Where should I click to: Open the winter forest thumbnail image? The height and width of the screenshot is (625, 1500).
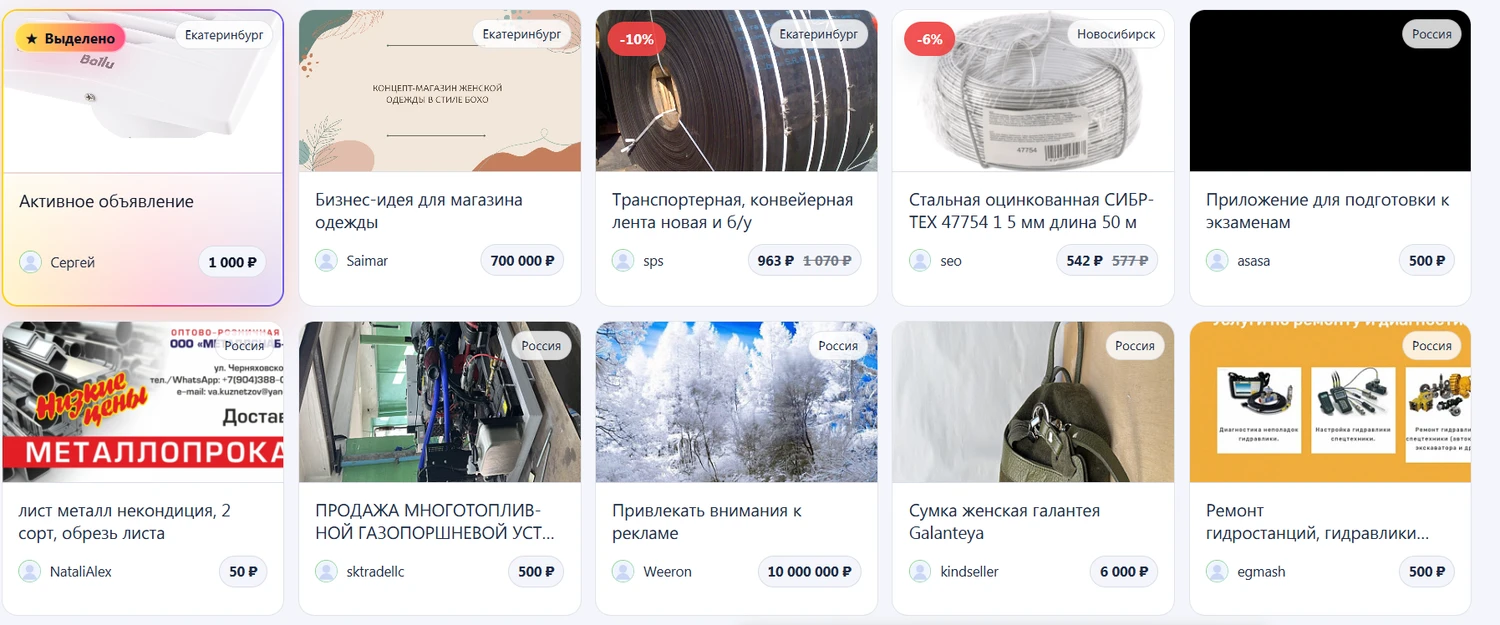[x=737, y=402]
